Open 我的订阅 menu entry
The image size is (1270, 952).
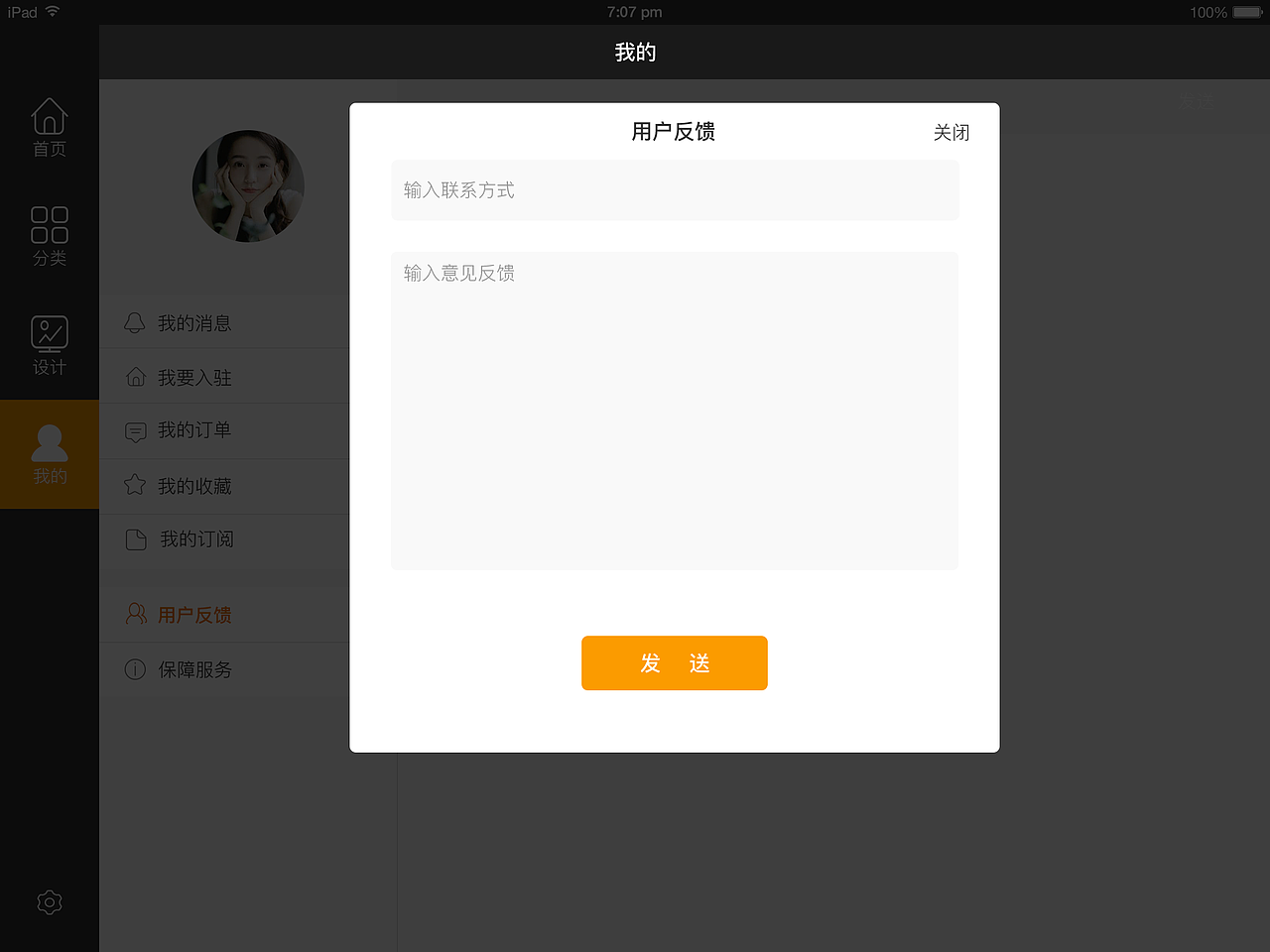(224, 539)
